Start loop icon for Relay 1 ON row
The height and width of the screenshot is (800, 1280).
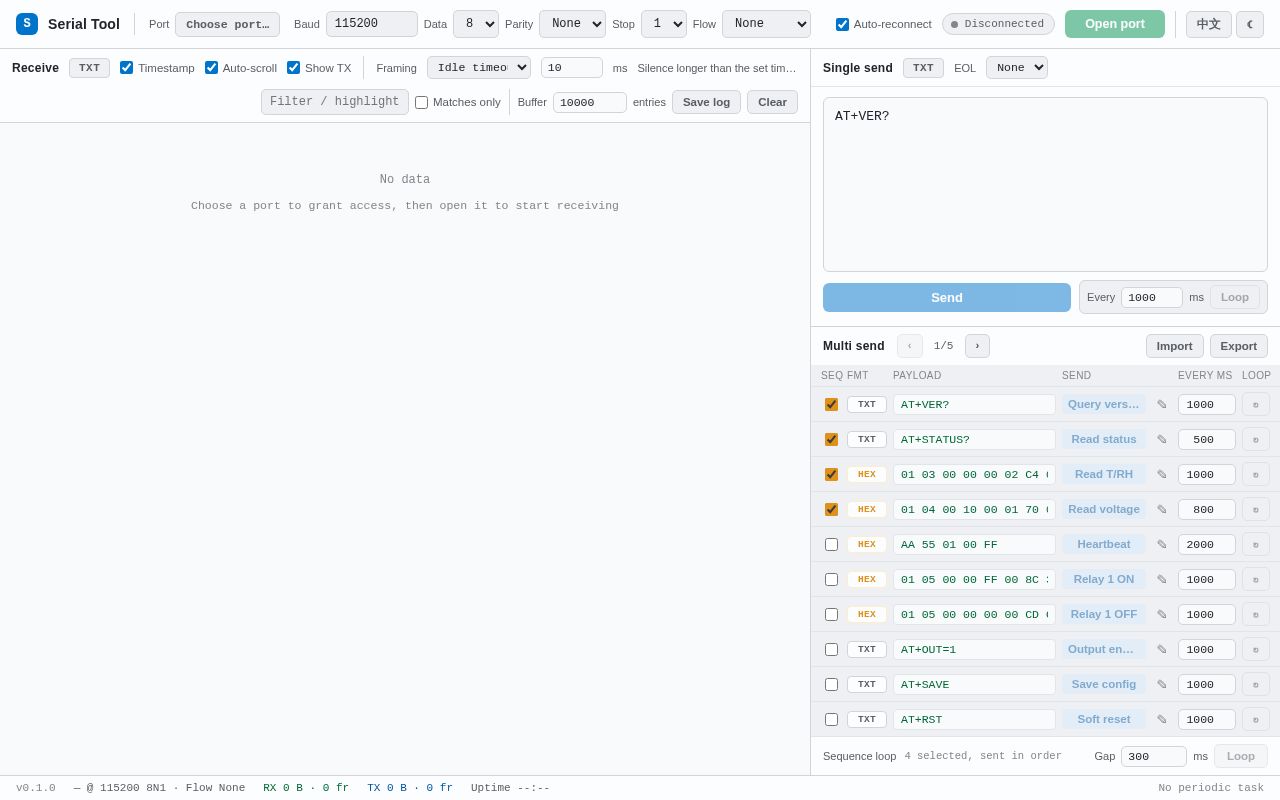point(1256,579)
